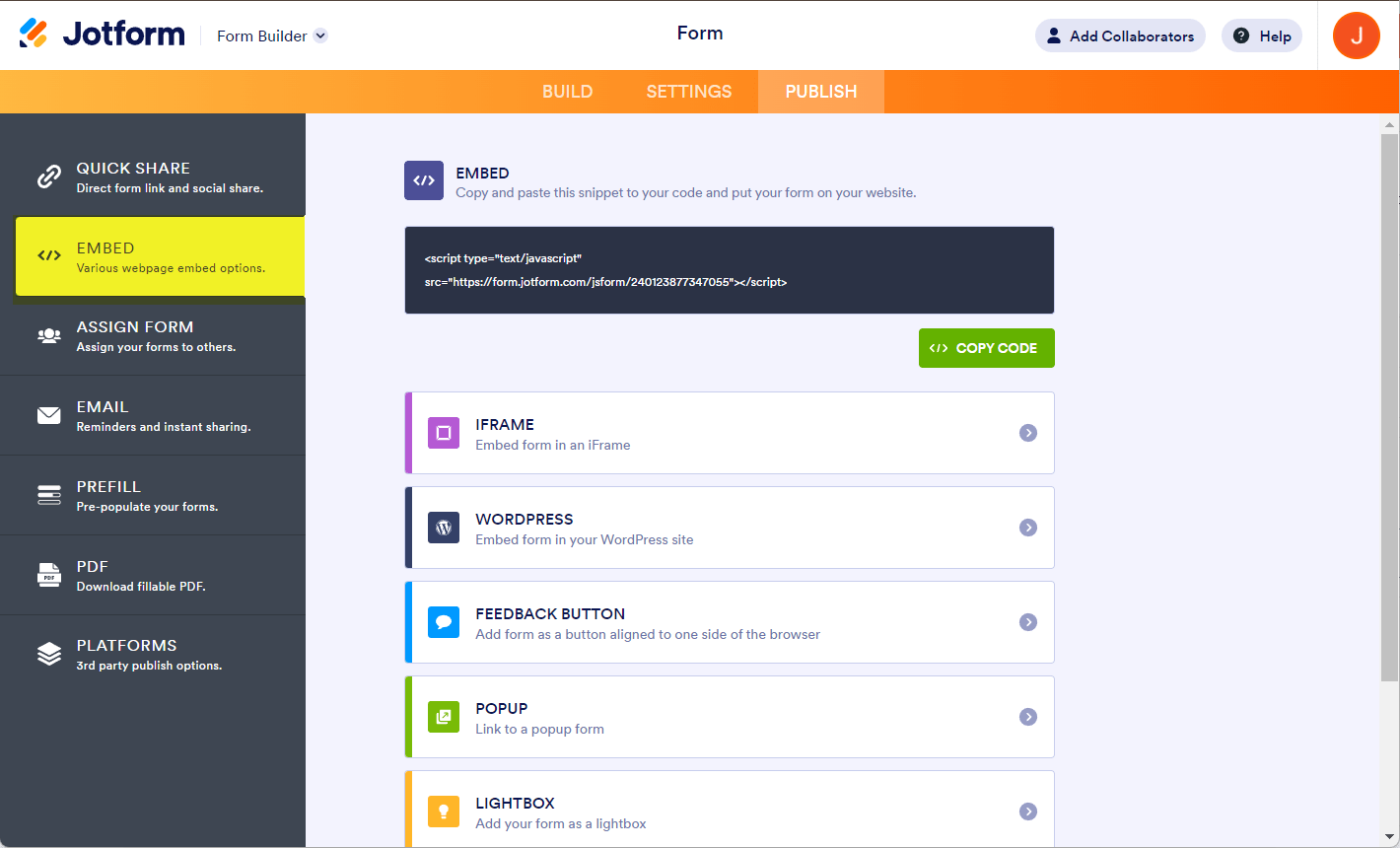This screenshot has height=848, width=1400.
Task: Click the user avatar J icon
Action: (x=1357, y=35)
